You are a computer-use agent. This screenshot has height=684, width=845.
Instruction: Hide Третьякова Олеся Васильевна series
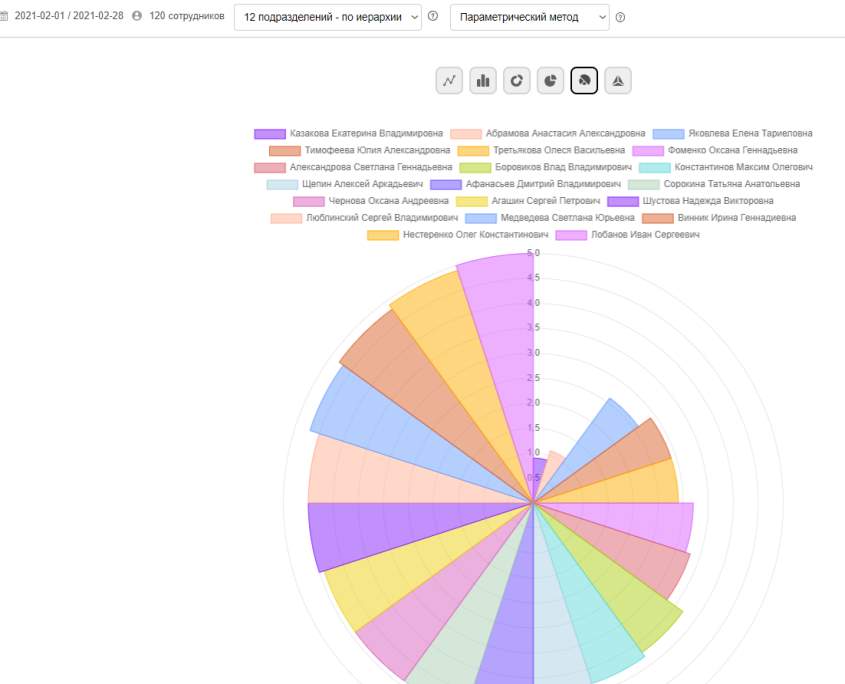[x=542, y=150]
